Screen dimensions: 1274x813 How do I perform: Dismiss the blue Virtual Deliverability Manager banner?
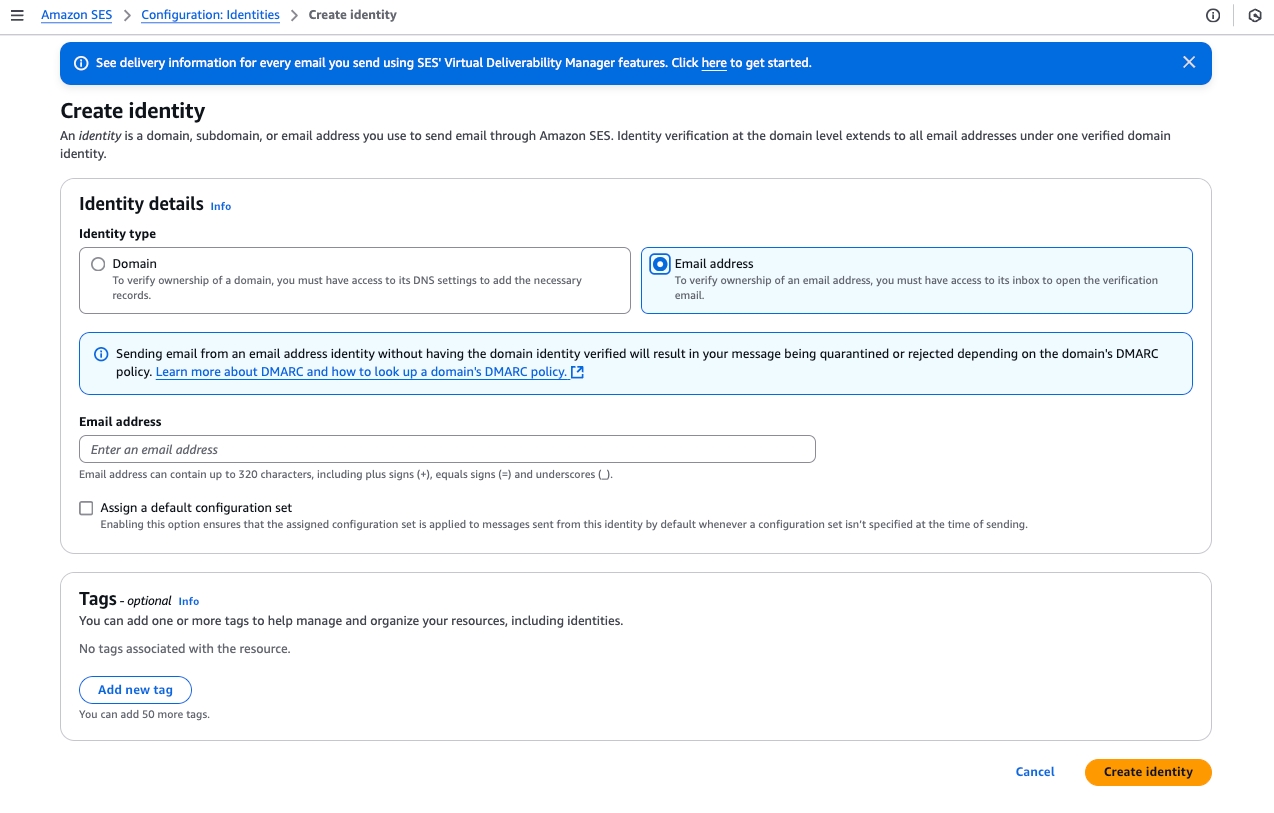[x=1189, y=62]
